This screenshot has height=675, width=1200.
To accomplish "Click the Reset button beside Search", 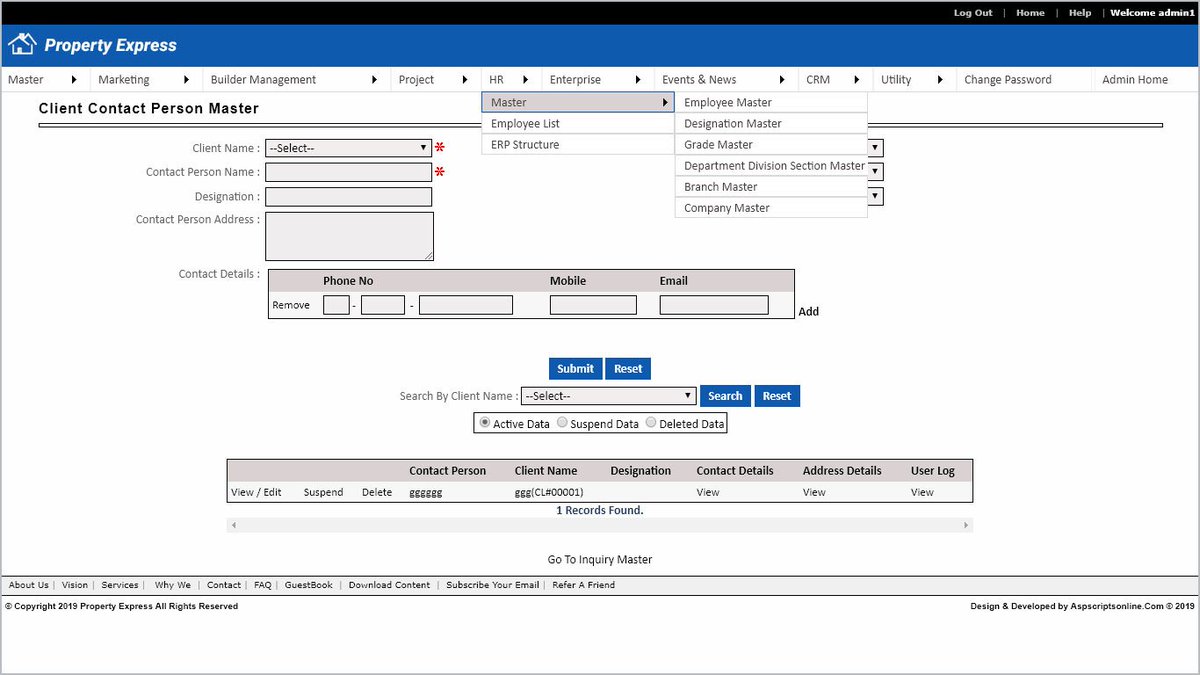I will [x=777, y=396].
